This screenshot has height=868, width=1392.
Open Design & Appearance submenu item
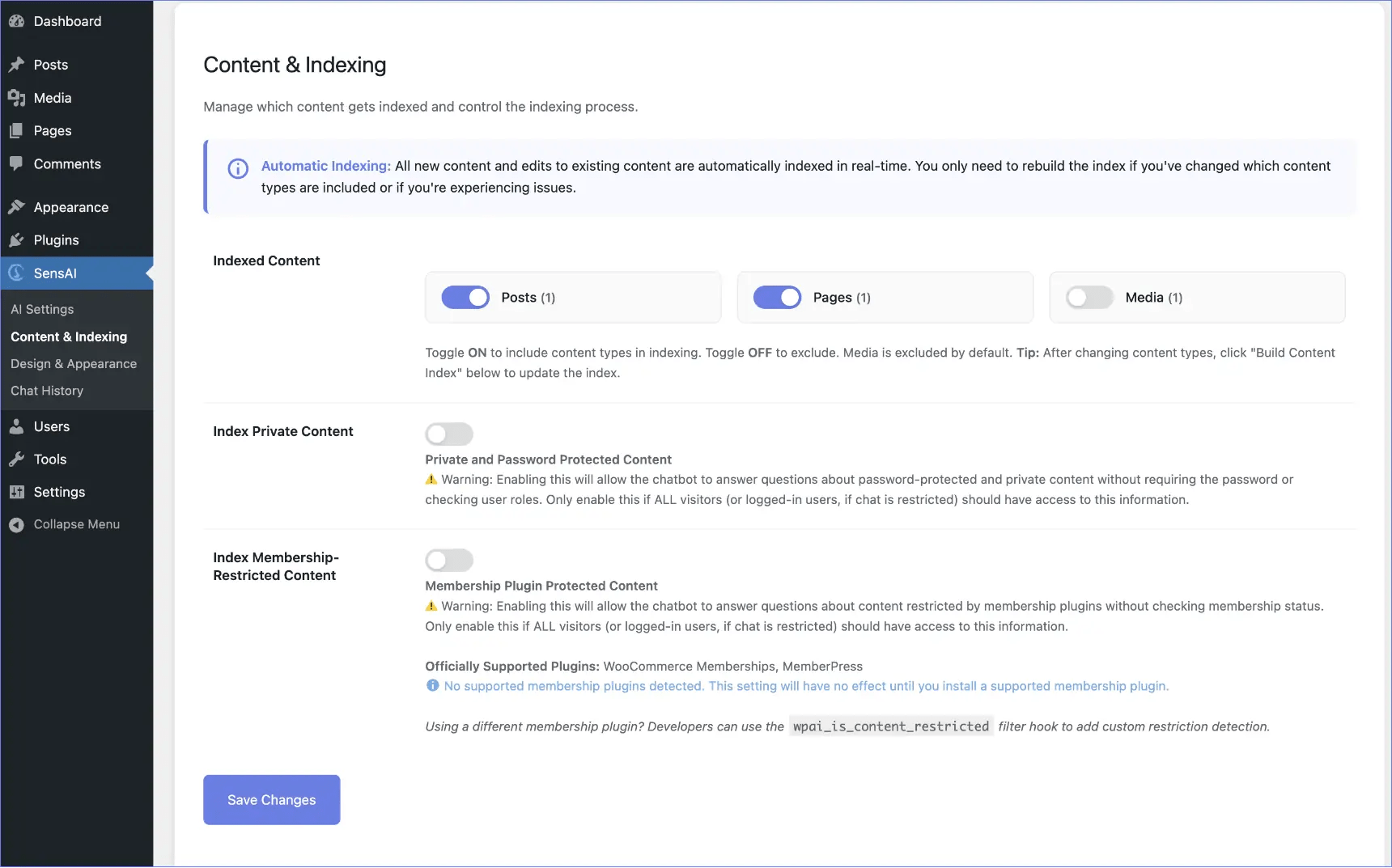74,364
